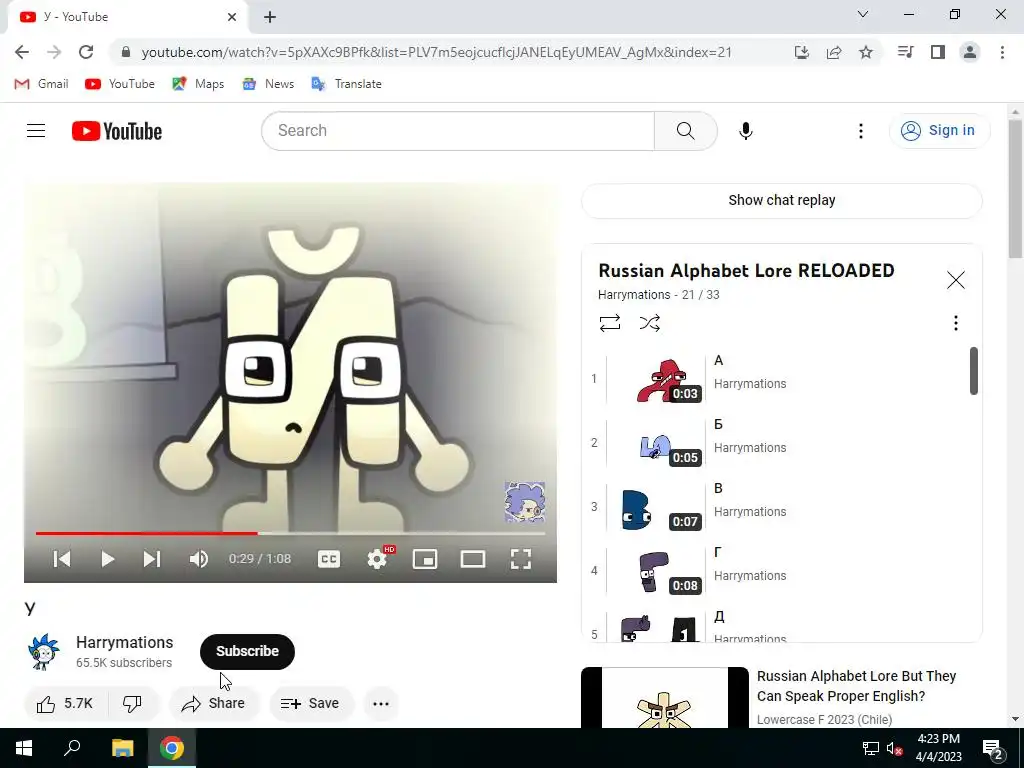Share this page icon in address bar
The height and width of the screenshot is (768, 1024).
834,52
